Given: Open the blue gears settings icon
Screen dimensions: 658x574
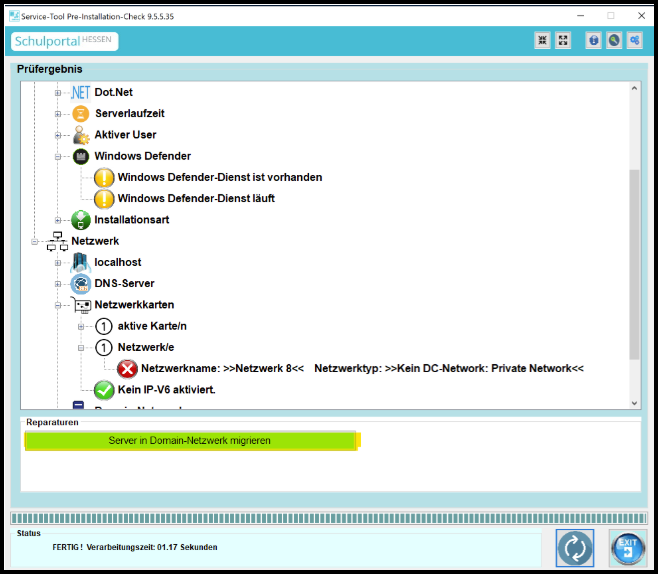Looking at the screenshot, I should 634,41.
